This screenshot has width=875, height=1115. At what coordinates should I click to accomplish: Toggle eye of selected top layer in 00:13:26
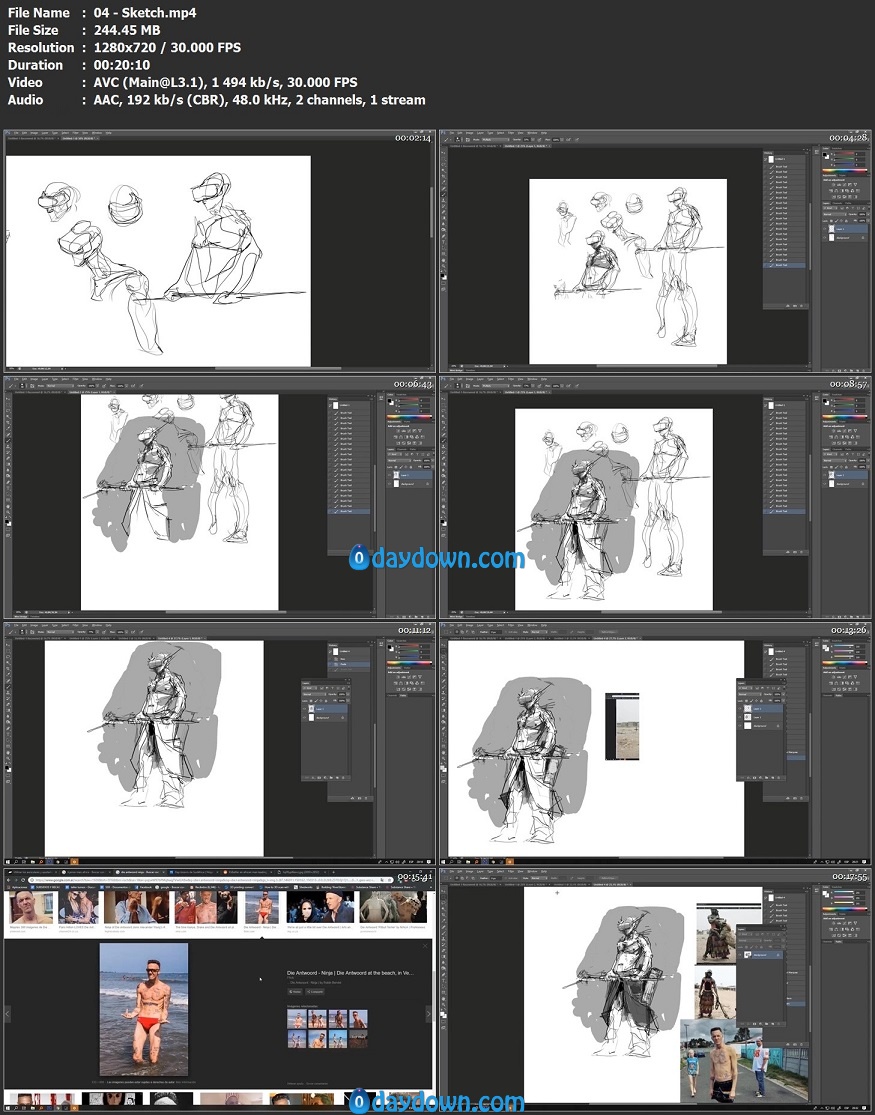coord(740,708)
